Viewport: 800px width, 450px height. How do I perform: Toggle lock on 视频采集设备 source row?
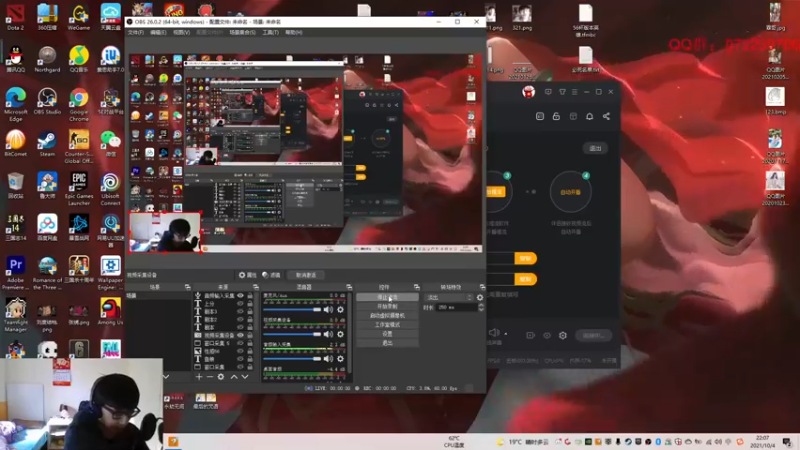pos(250,335)
